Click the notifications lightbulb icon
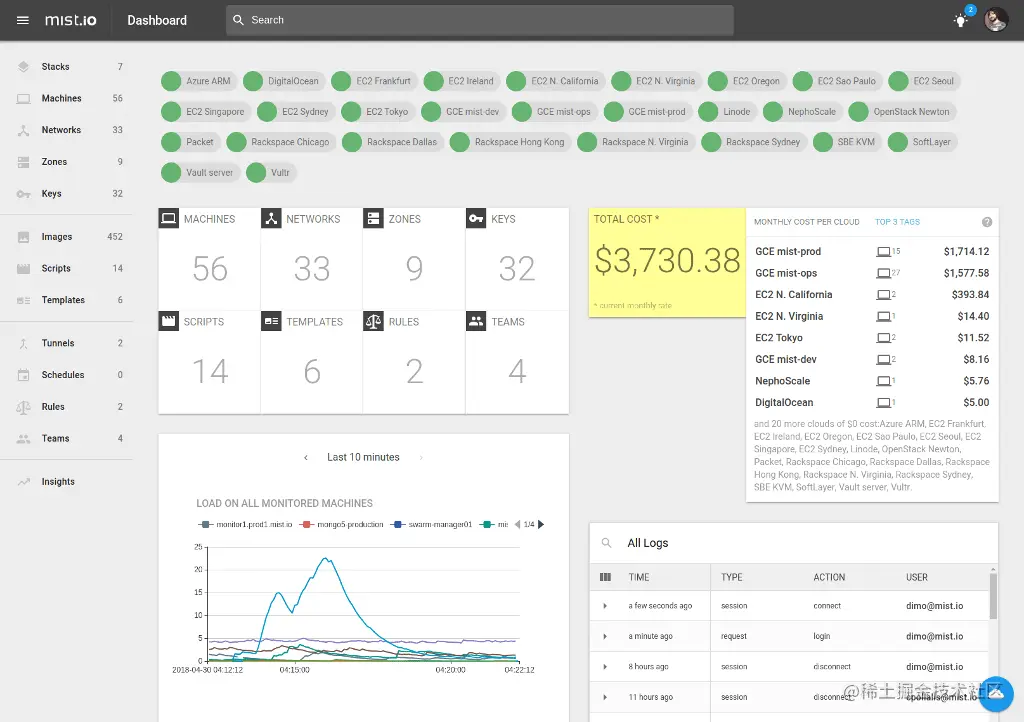Viewport: 1024px width, 722px height. point(960,21)
